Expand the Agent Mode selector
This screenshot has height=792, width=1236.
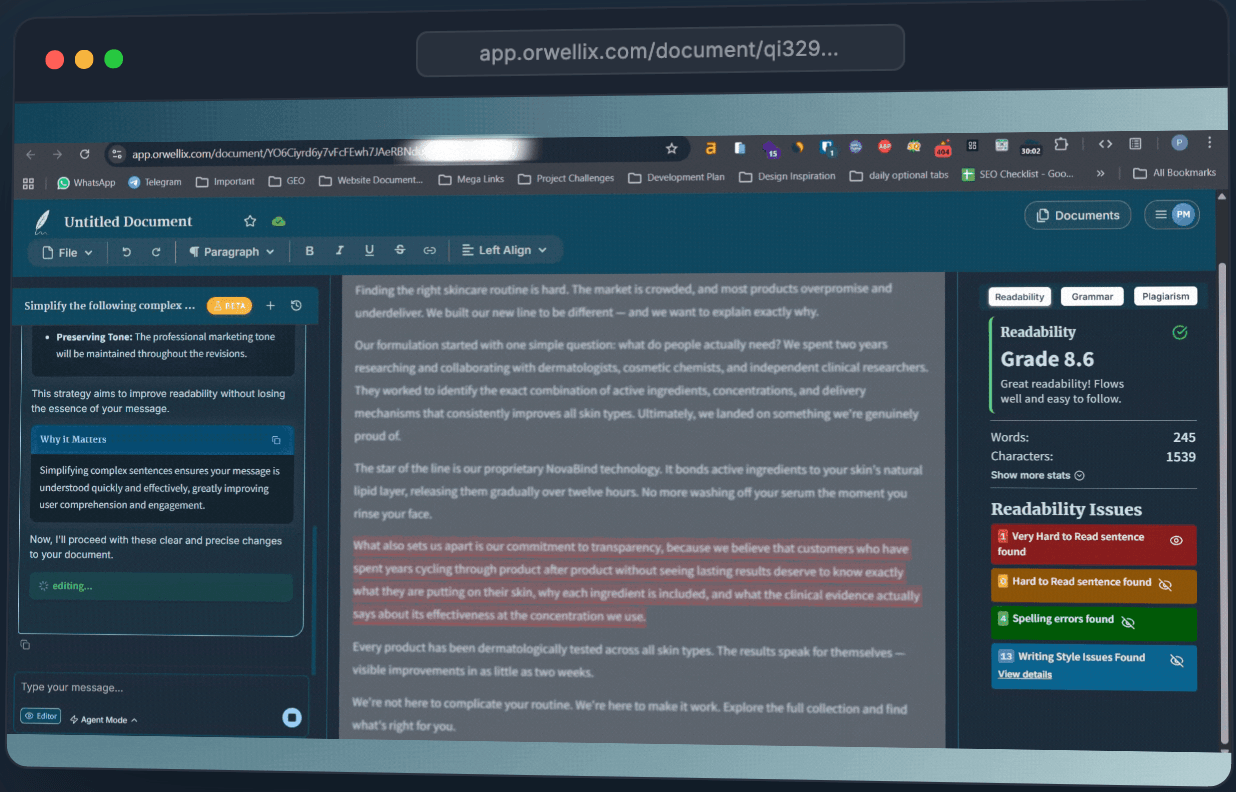tap(103, 717)
